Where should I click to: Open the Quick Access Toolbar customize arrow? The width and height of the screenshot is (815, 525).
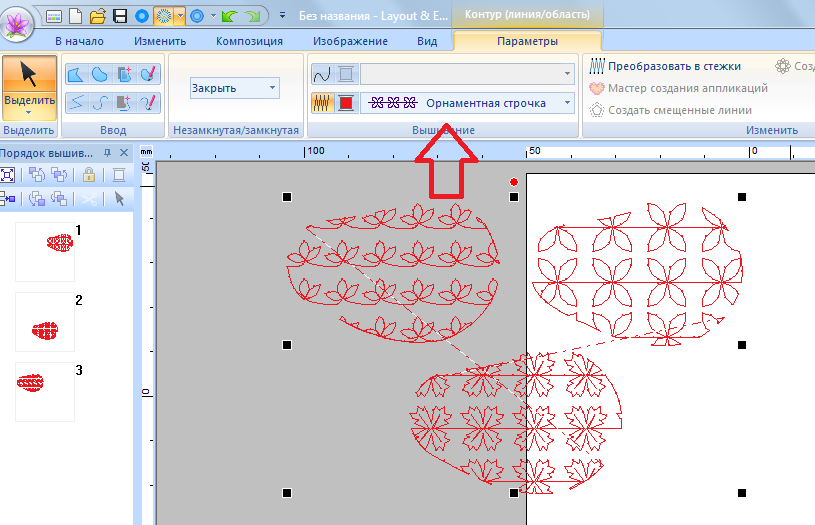pyautogui.click(x=282, y=16)
